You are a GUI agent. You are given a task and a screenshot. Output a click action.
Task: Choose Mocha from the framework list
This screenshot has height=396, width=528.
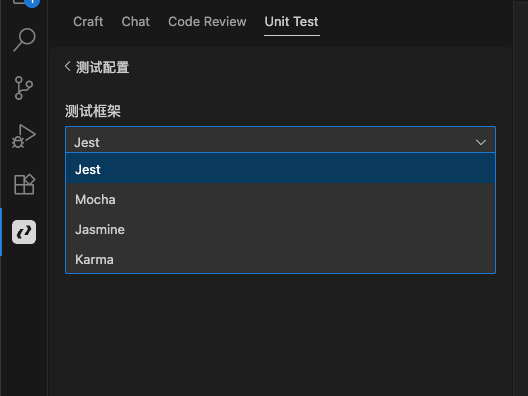click(280, 199)
